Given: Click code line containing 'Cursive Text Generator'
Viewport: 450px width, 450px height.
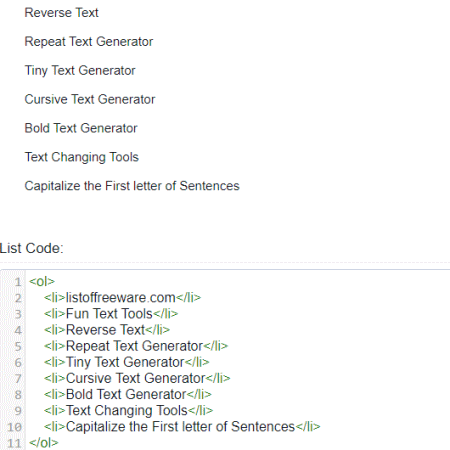Looking at the screenshot, I should (x=137, y=378).
